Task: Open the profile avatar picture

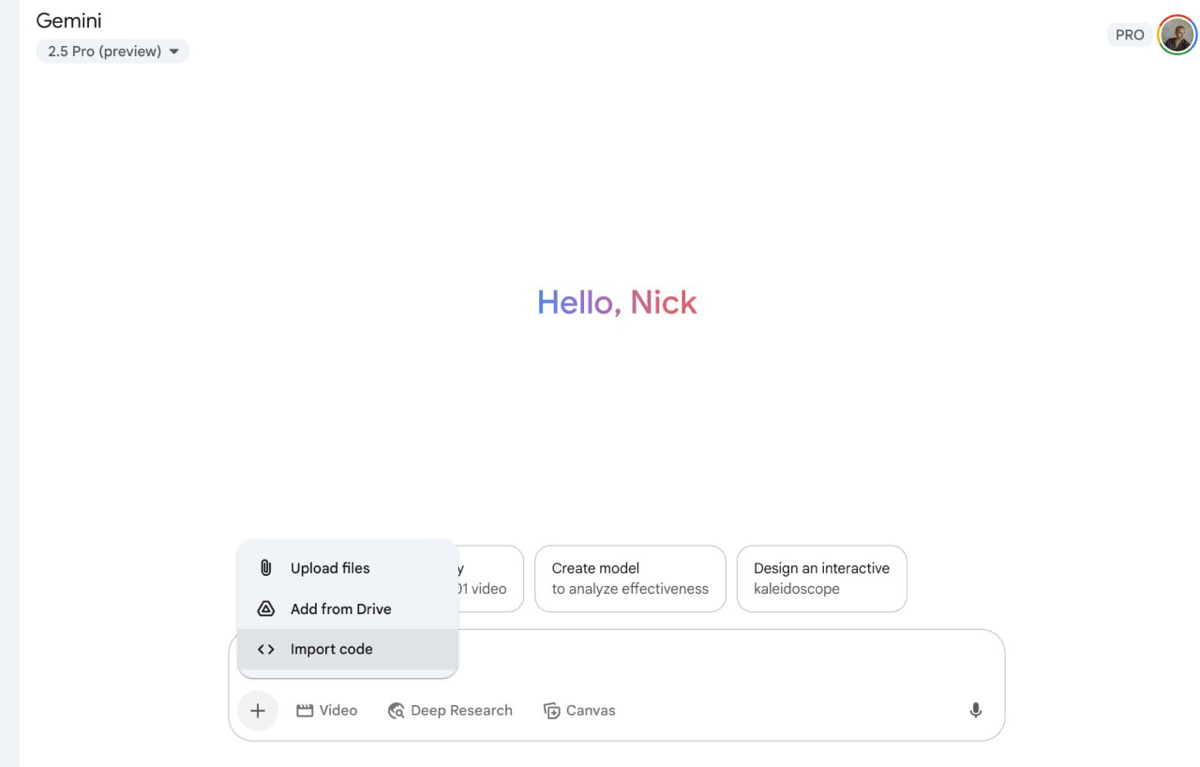Action: (x=1177, y=35)
